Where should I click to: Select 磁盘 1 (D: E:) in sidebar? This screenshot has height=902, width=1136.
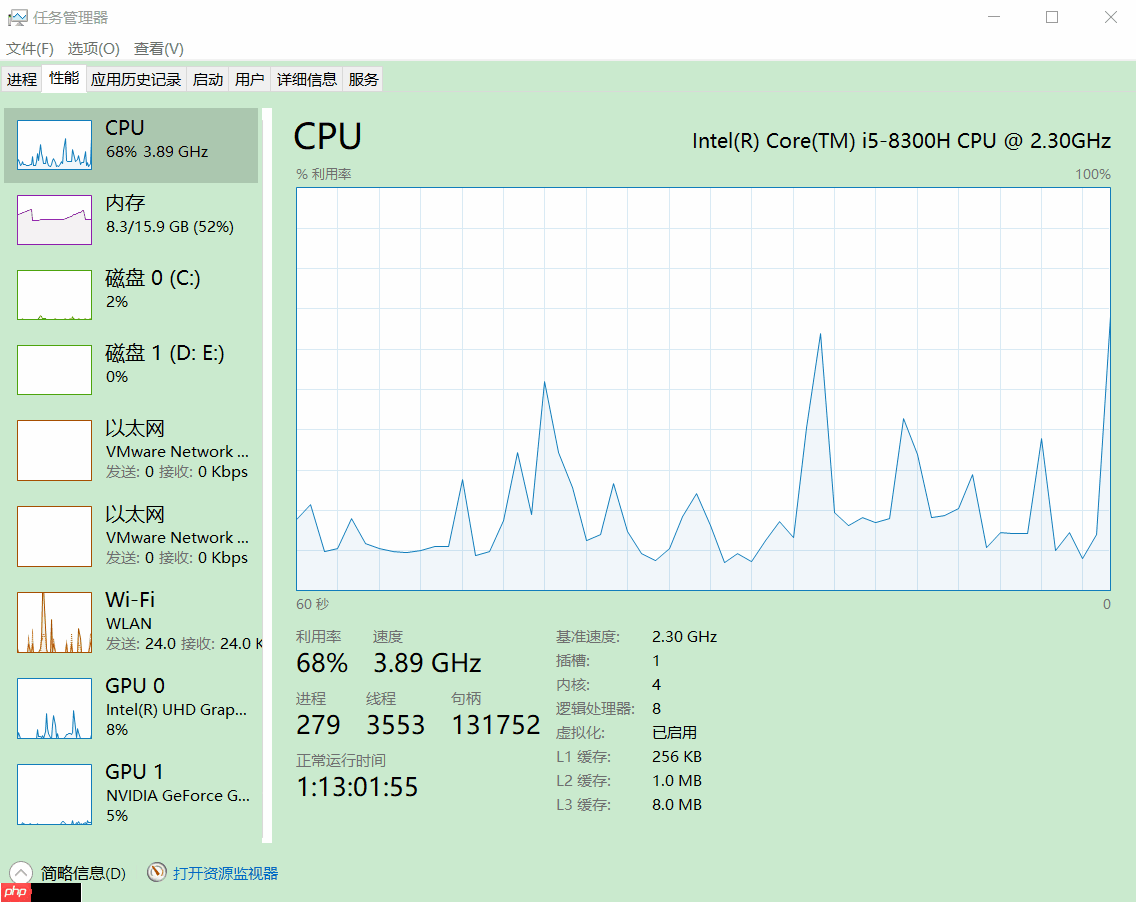click(x=130, y=364)
